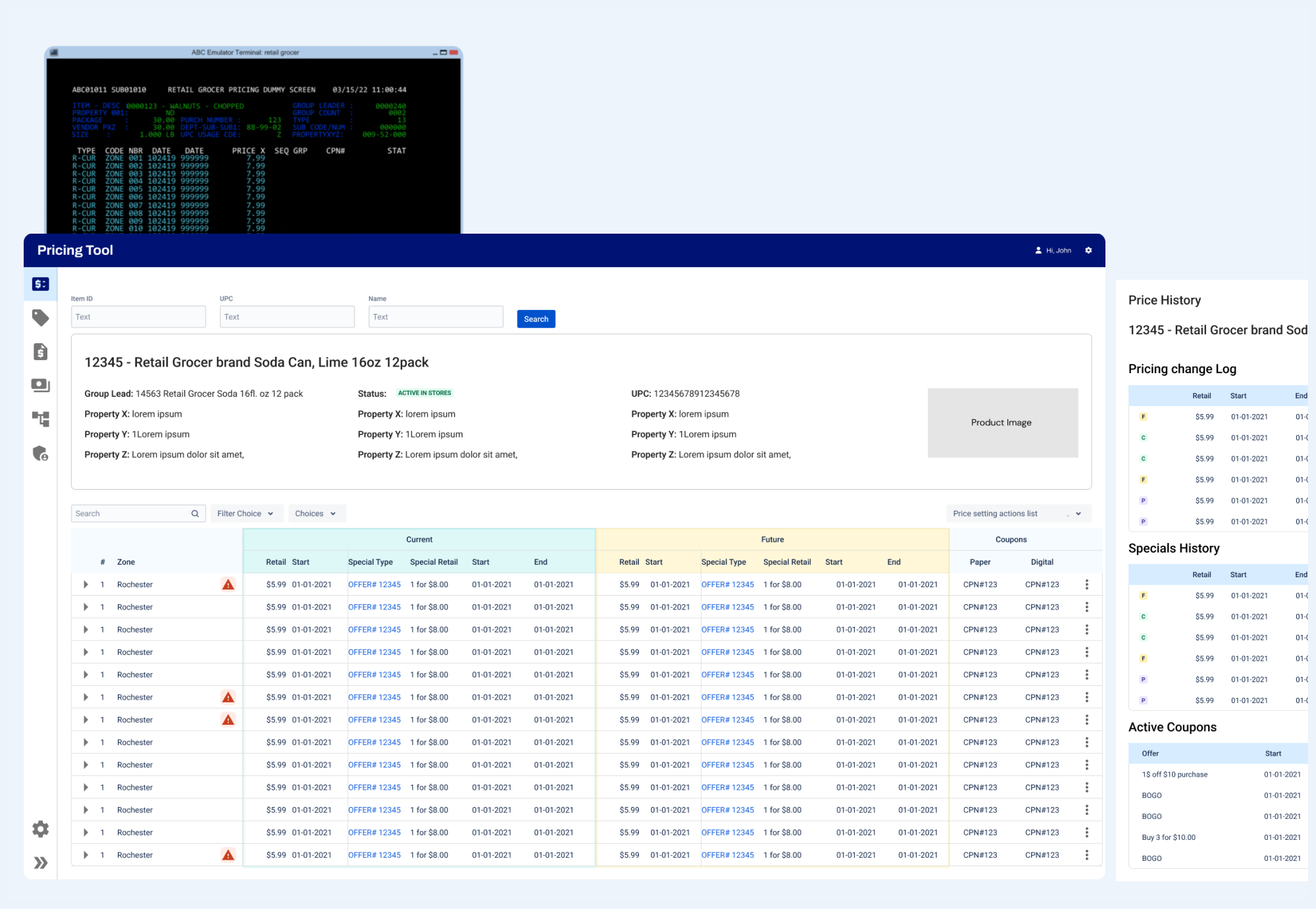Click the Future column group header
Screen dimensions: 1316x909
(x=772, y=539)
